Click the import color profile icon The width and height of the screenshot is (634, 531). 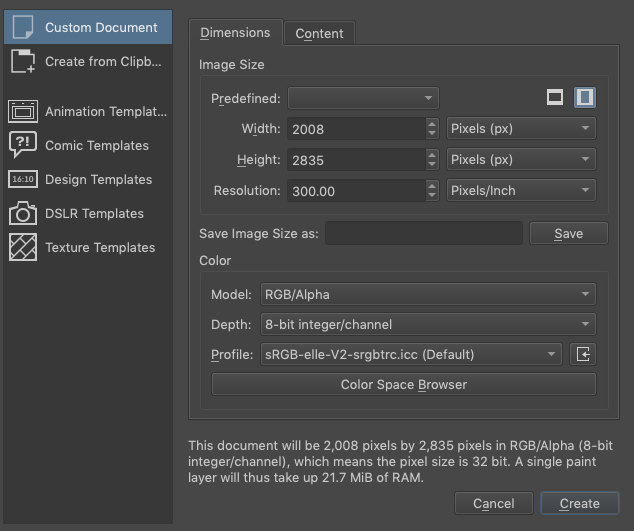pos(584,354)
